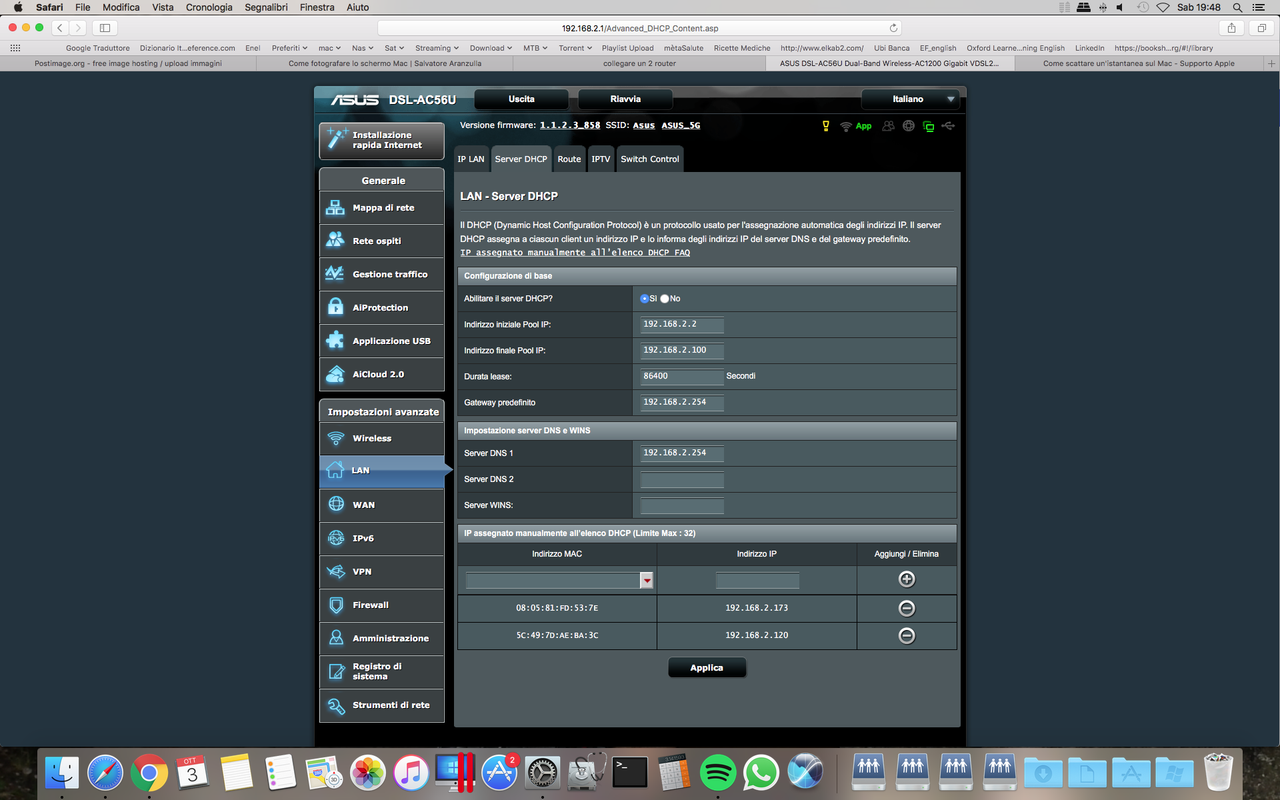
Task: Open Spotify from the Dock
Action: (x=718, y=772)
